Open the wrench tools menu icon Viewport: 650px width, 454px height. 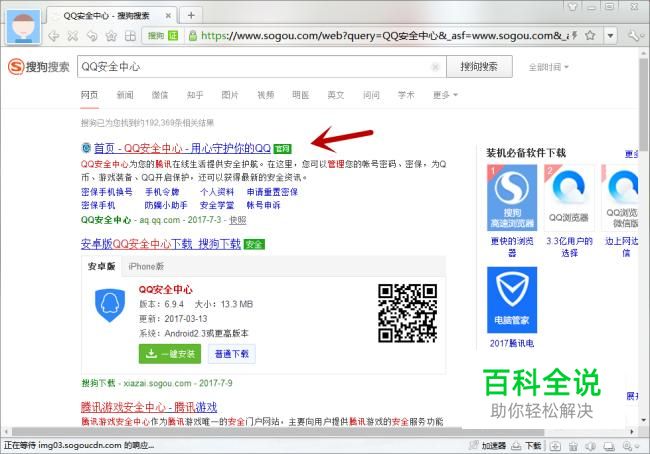pos(635,36)
